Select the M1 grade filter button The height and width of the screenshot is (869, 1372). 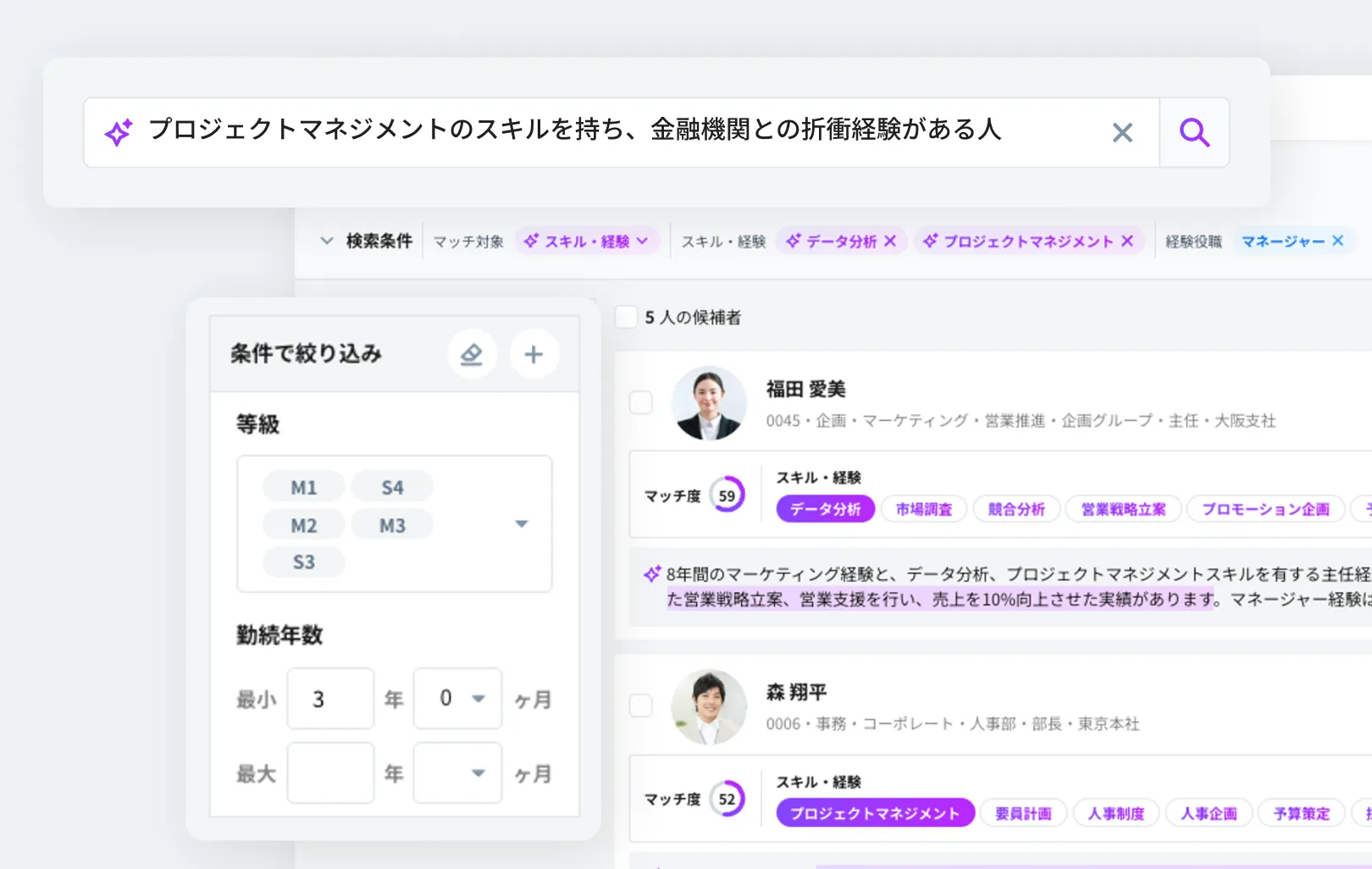302,485
